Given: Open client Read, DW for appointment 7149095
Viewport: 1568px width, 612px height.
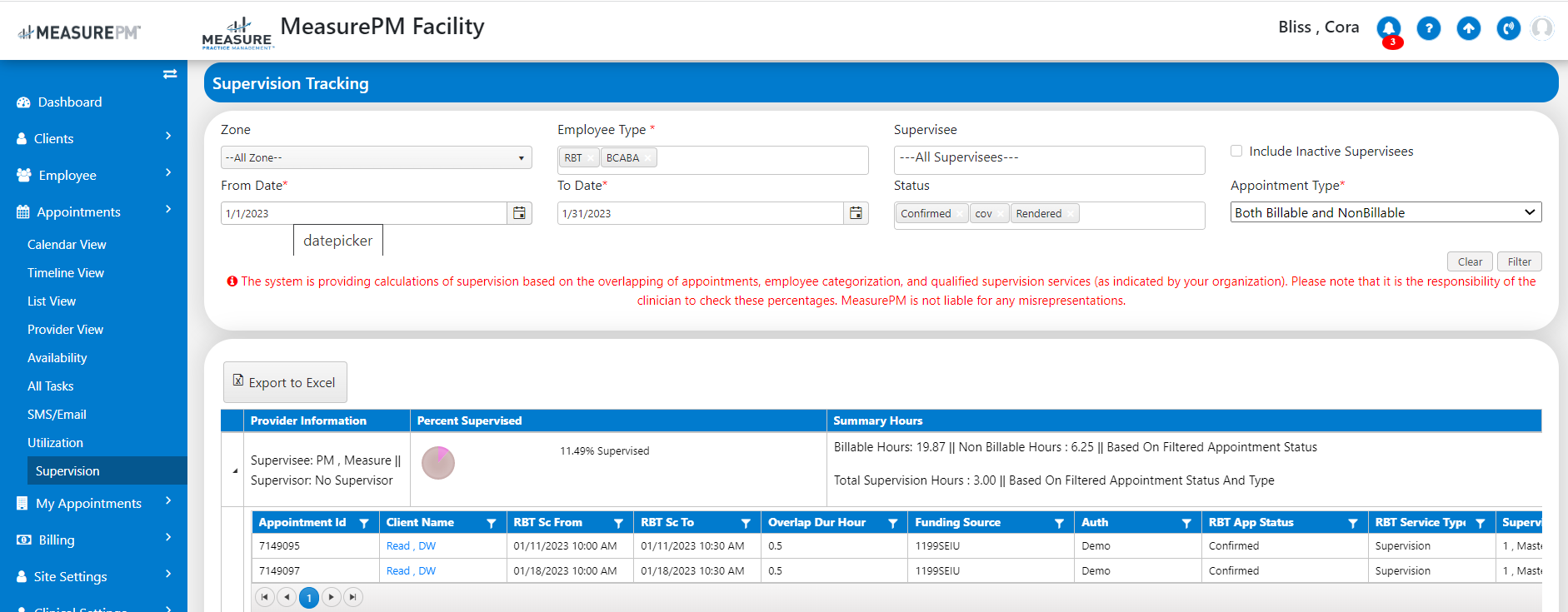Looking at the screenshot, I should coord(411,546).
